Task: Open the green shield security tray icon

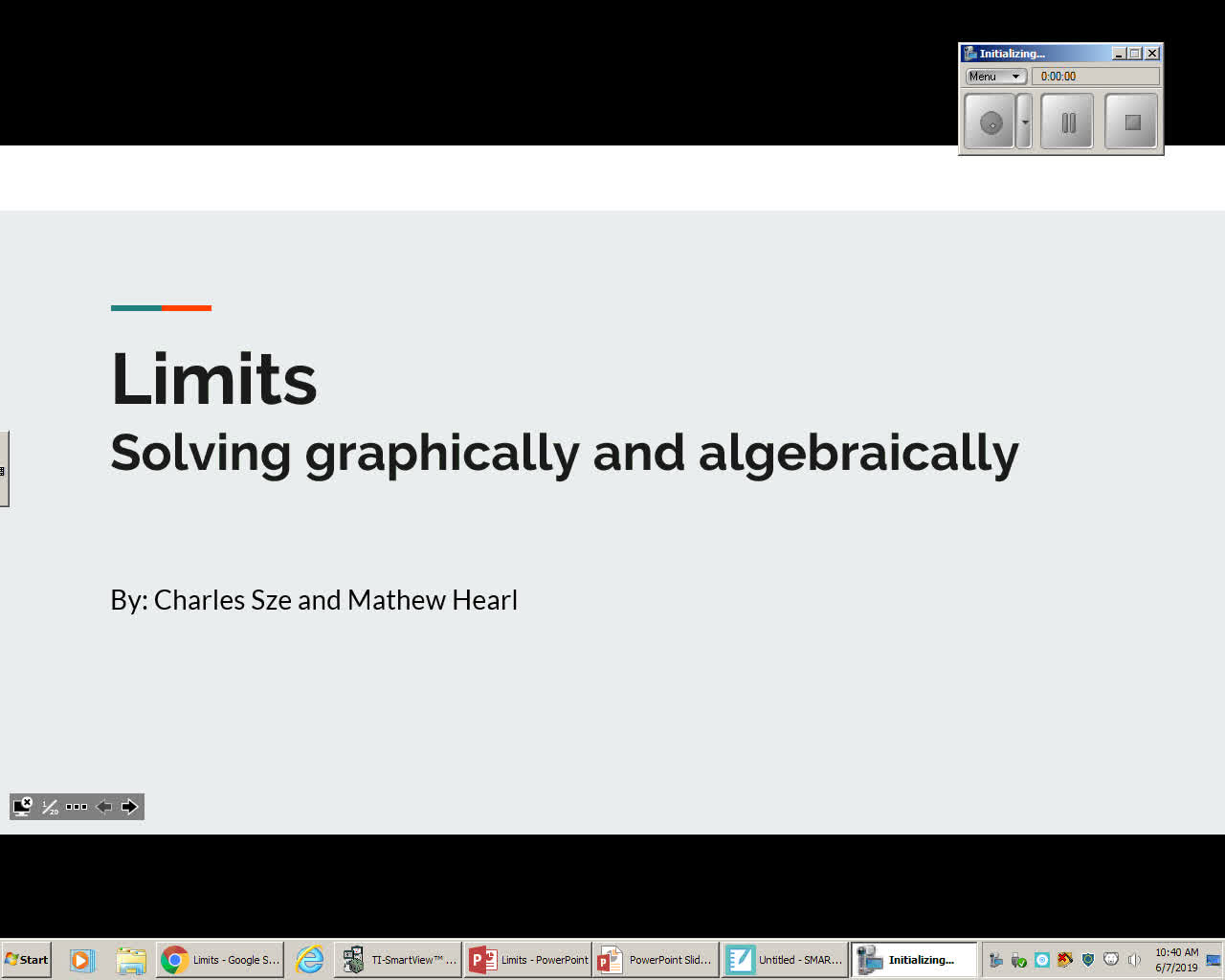Action: (1088, 960)
